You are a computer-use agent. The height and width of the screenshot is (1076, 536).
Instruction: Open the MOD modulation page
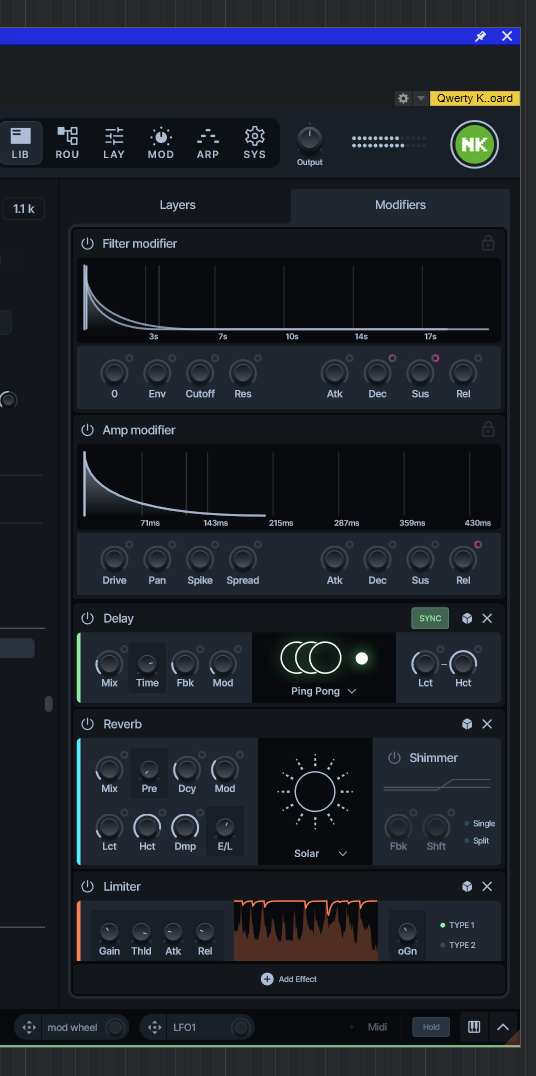click(x=161, y=143)
